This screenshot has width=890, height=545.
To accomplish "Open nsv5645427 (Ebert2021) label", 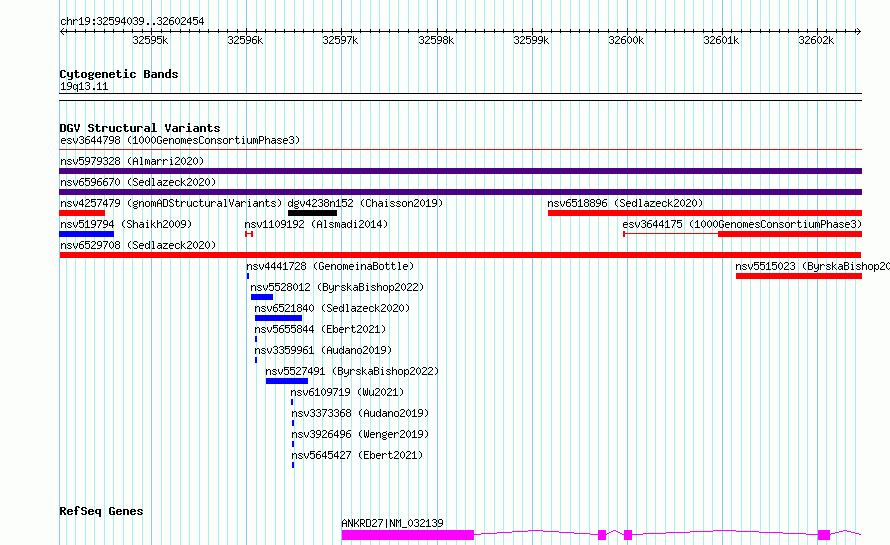I will (x=357, y=455).
